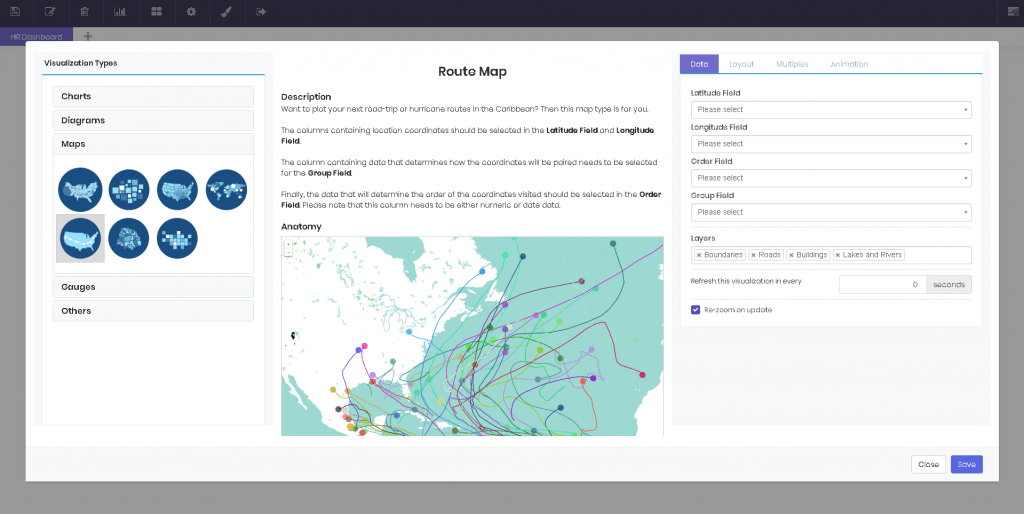Screen dimensions: 1024x514
Task: Expand the Gauges category
Action: pyautogui.click(x=153, y=287)
